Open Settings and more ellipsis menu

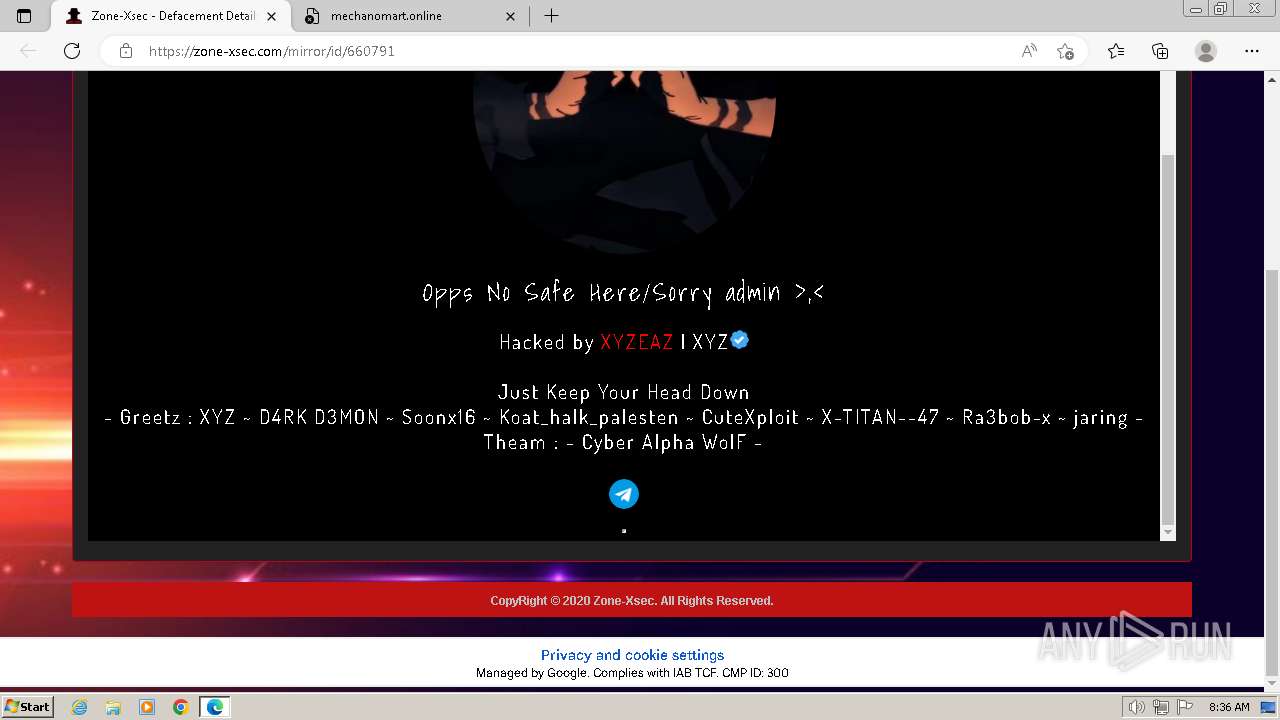coord(1252,51)
